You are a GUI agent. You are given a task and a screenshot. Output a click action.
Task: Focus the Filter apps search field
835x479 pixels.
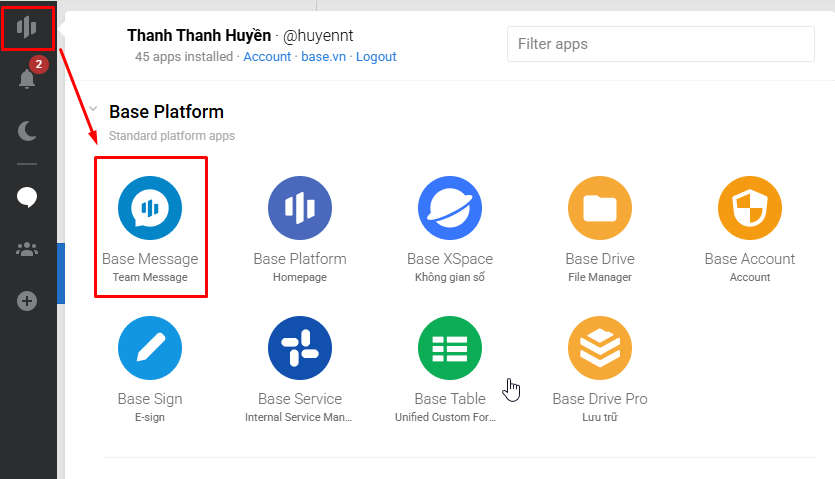[x=661, y=44]
